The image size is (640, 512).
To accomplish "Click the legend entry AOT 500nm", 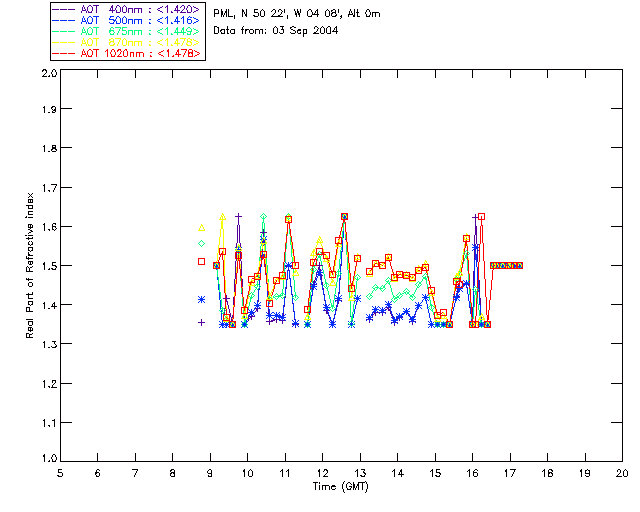I will (x=126, y=20).
